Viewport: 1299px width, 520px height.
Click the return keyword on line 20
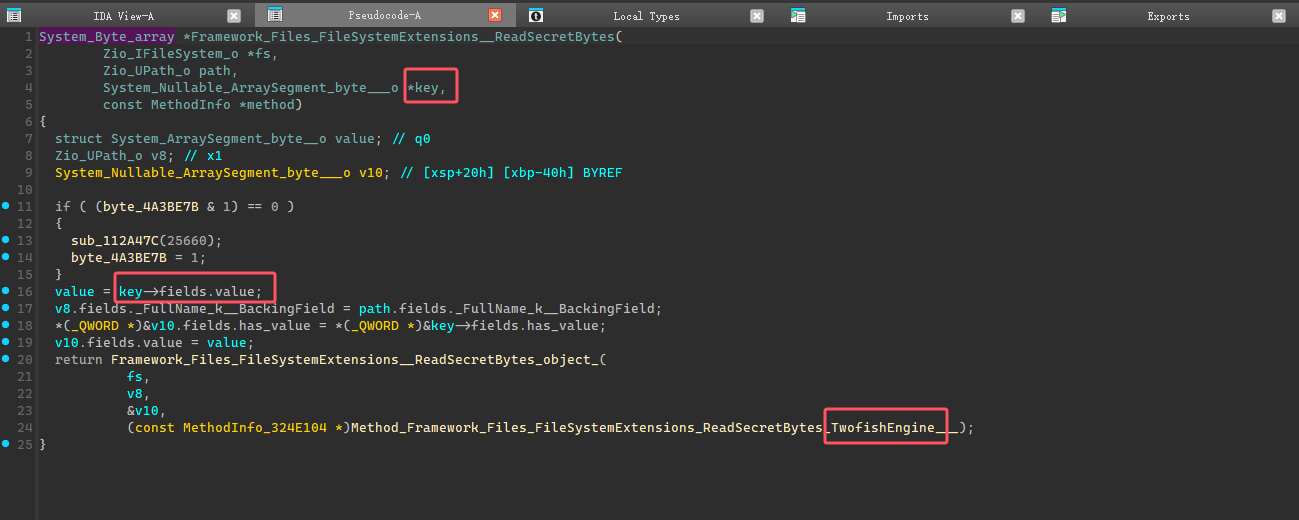pyautogui.click(x=79, y=359)
